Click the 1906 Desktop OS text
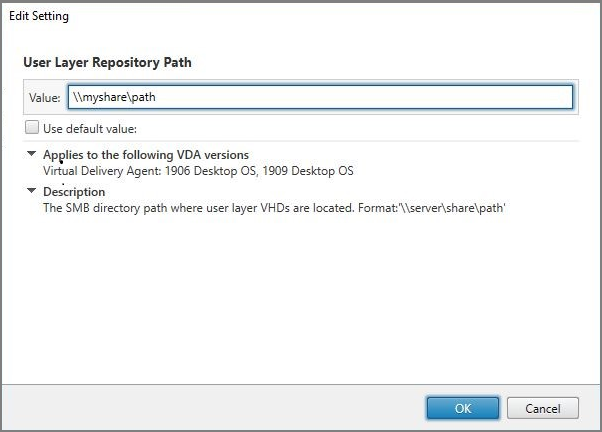The height and width of the screenshot is (432, 602). pos(222,171)
